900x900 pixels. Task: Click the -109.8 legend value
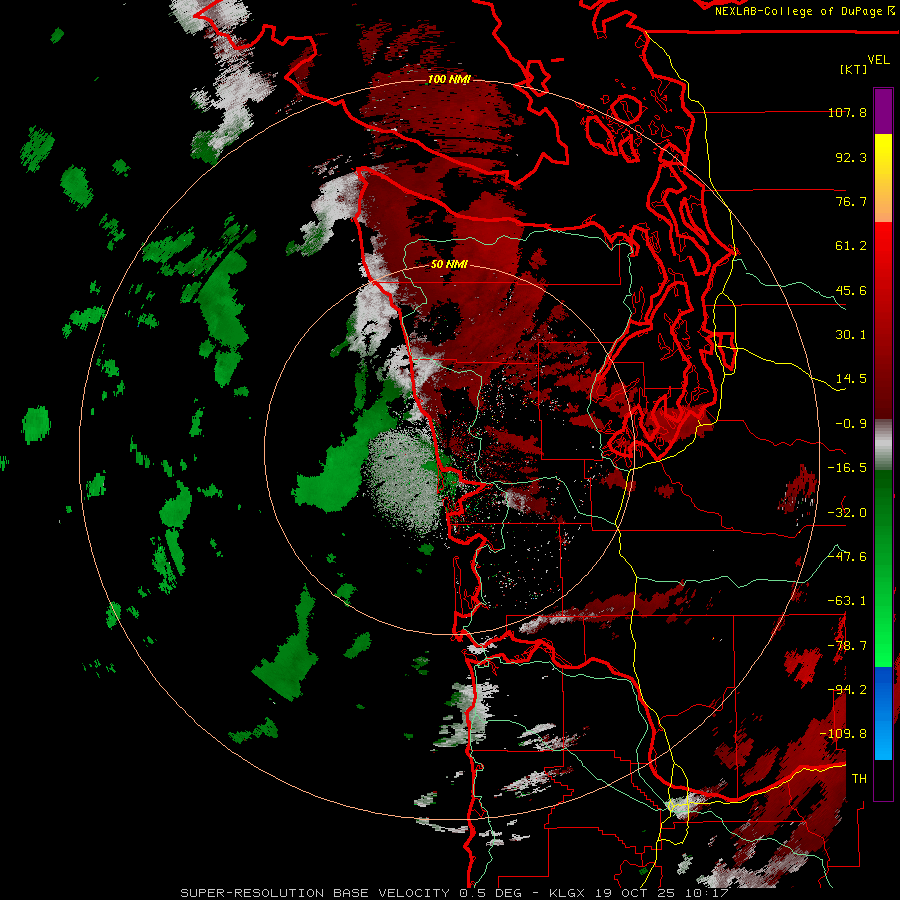coord(843,734)
